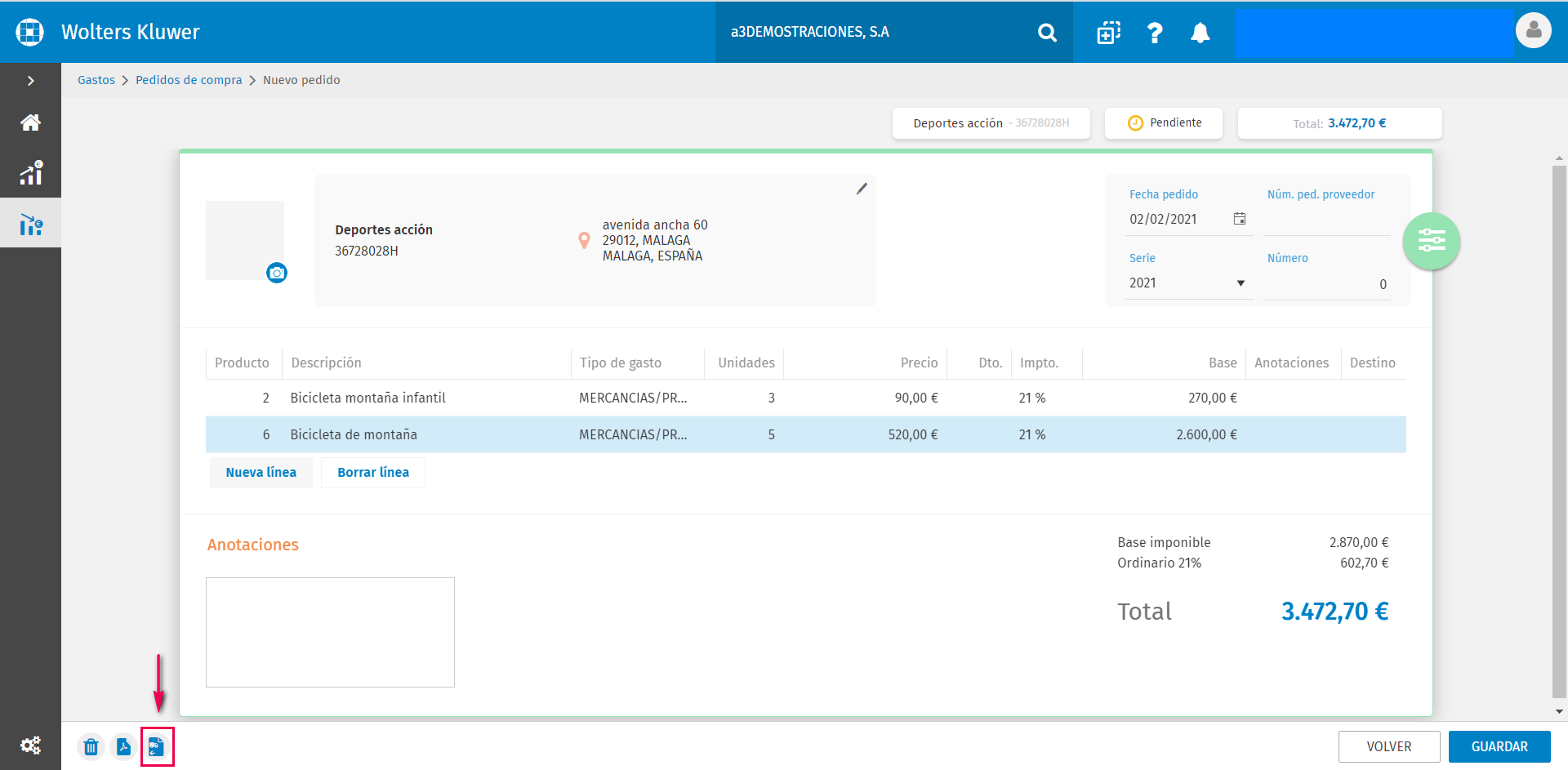
Task: Click the highlighted document convert icon
Action: [x=157, y=746]
